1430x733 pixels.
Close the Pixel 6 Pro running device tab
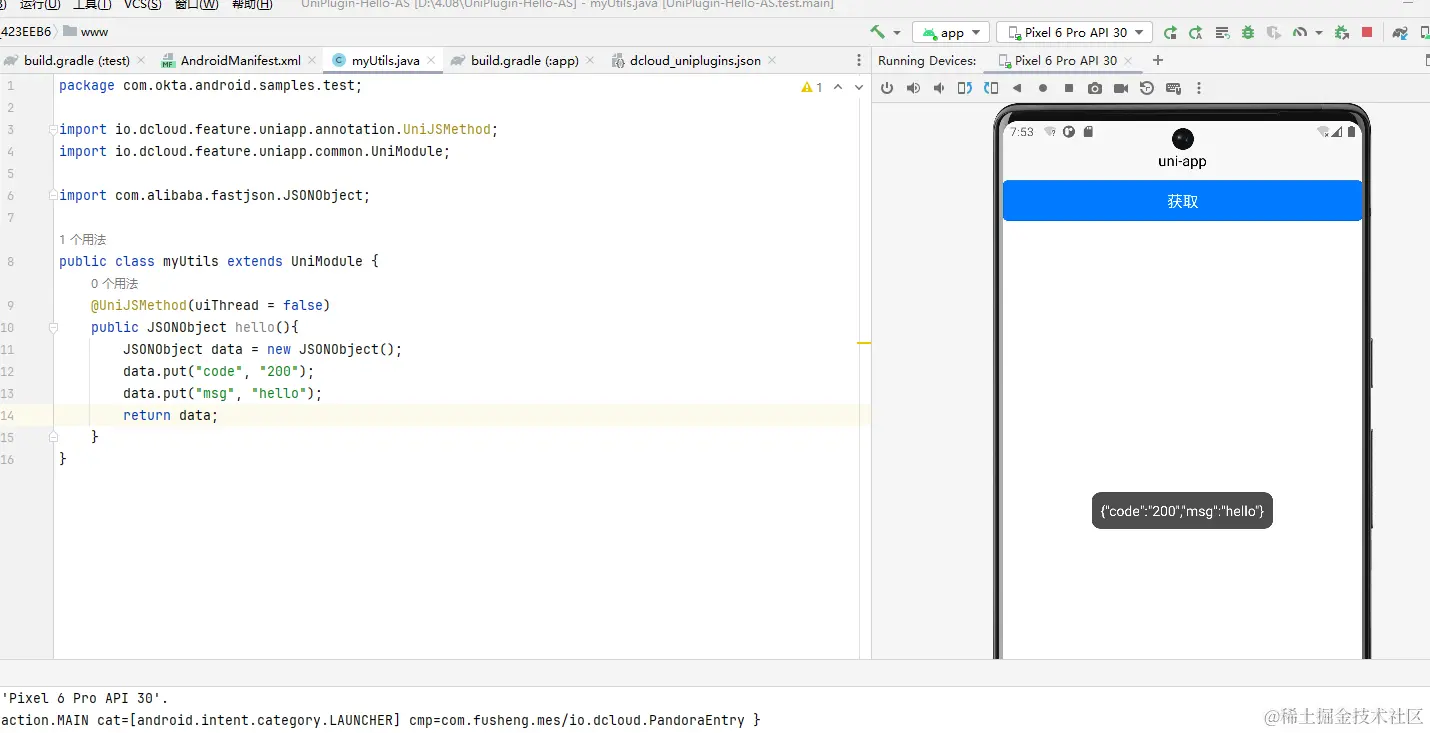coord(1129,61)
